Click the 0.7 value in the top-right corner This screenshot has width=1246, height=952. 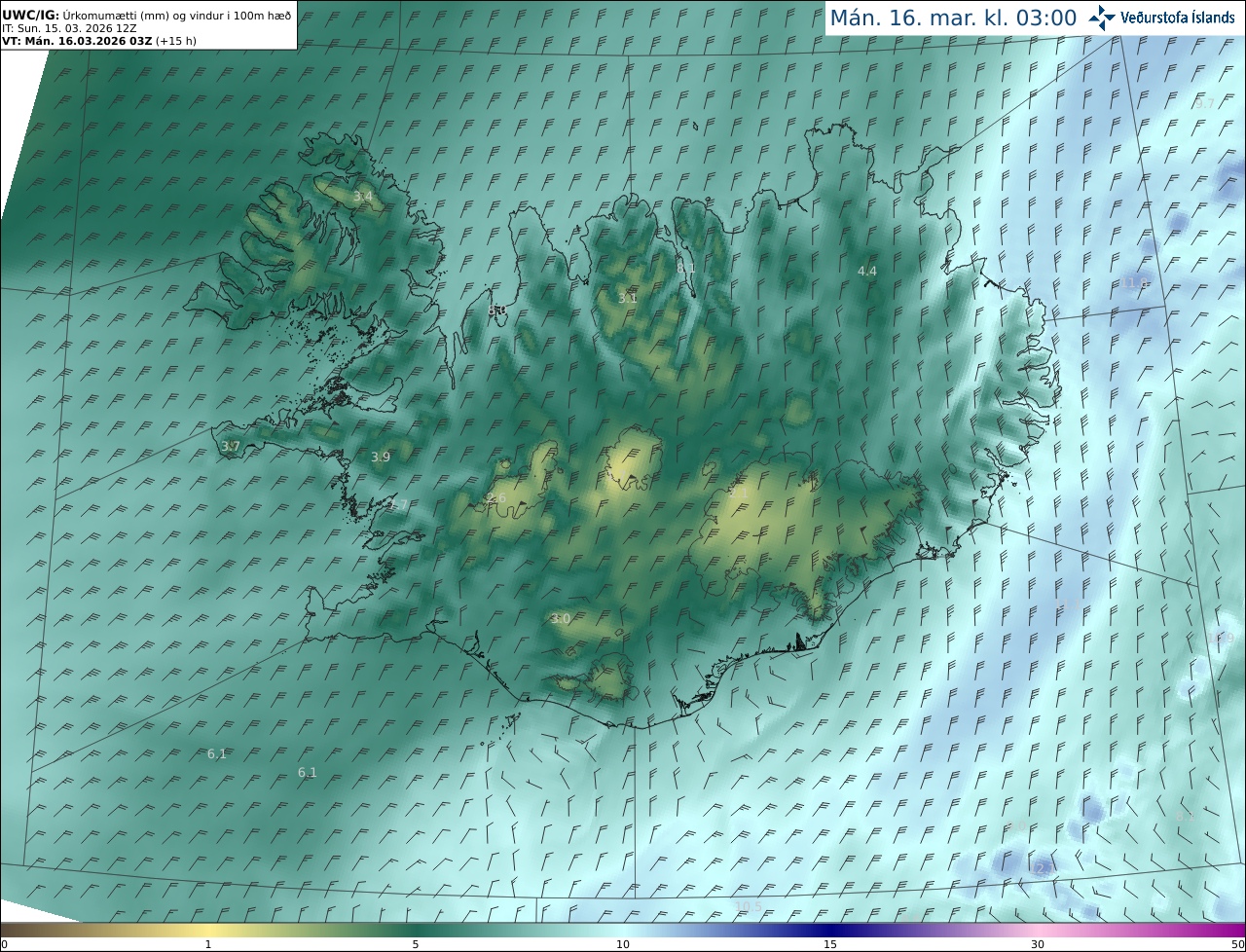(1205, 103)
